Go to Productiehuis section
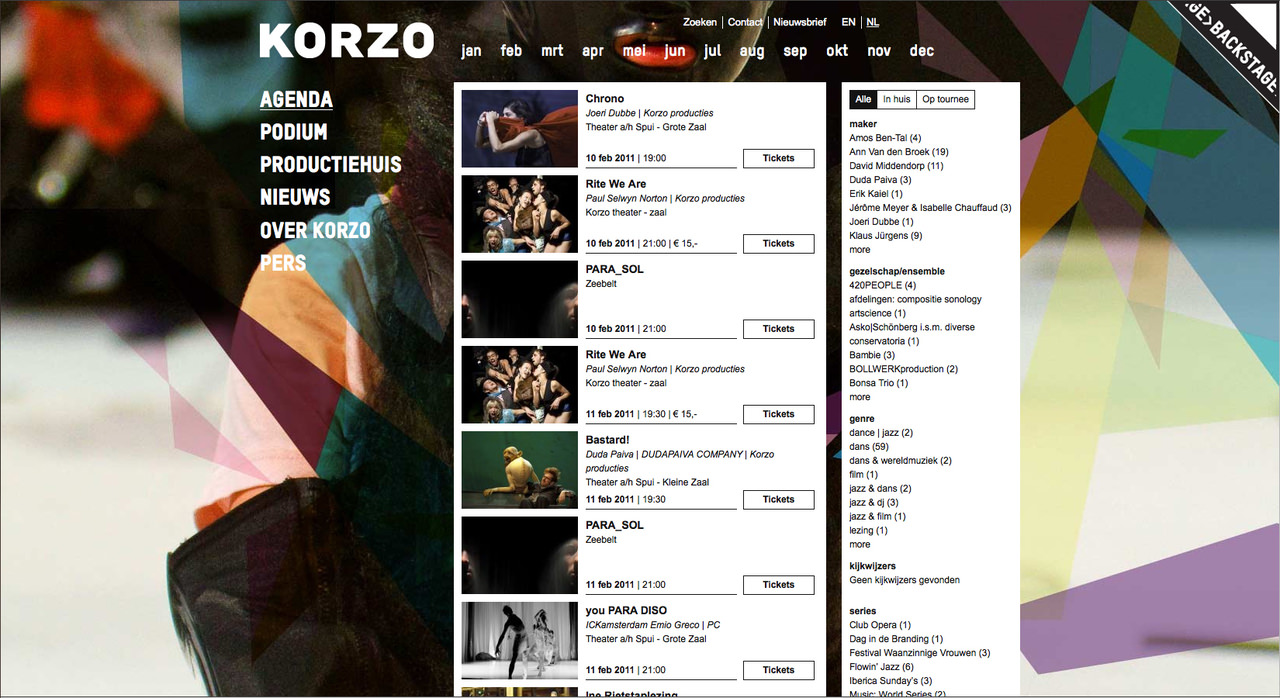This screenshot has height=698, width=1280. click(331, 165)
